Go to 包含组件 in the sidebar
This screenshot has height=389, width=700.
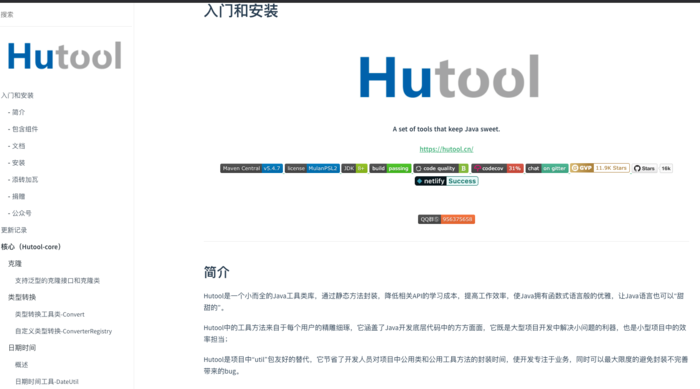coord(25,129)
